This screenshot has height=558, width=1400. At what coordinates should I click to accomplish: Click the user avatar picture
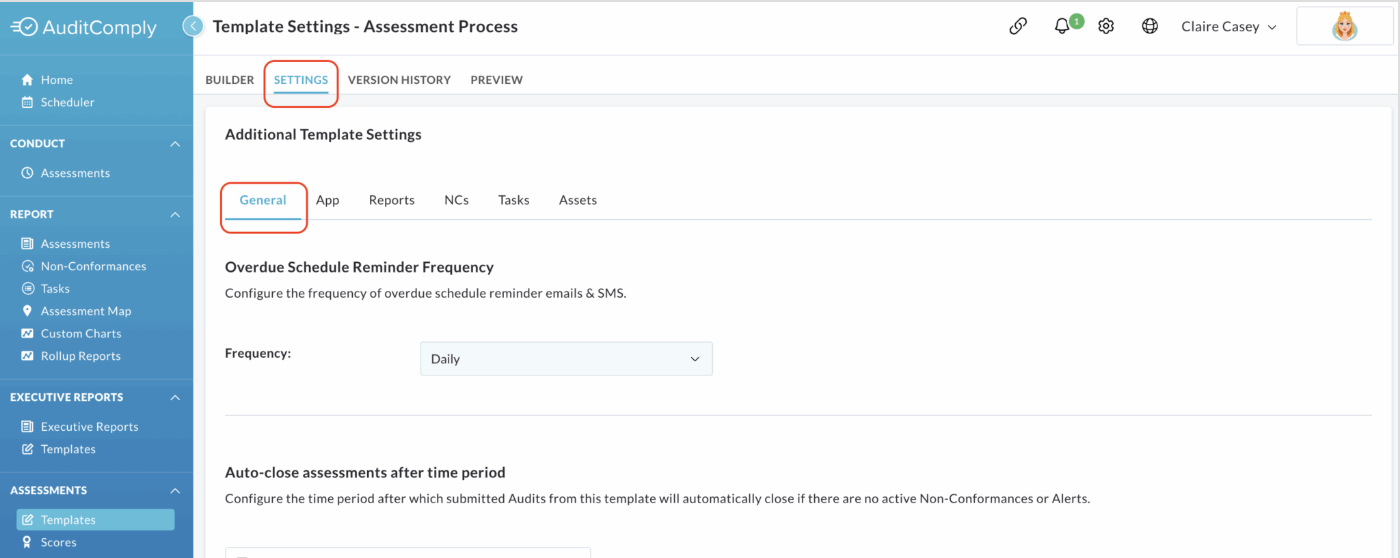(x=1345, y=27)
